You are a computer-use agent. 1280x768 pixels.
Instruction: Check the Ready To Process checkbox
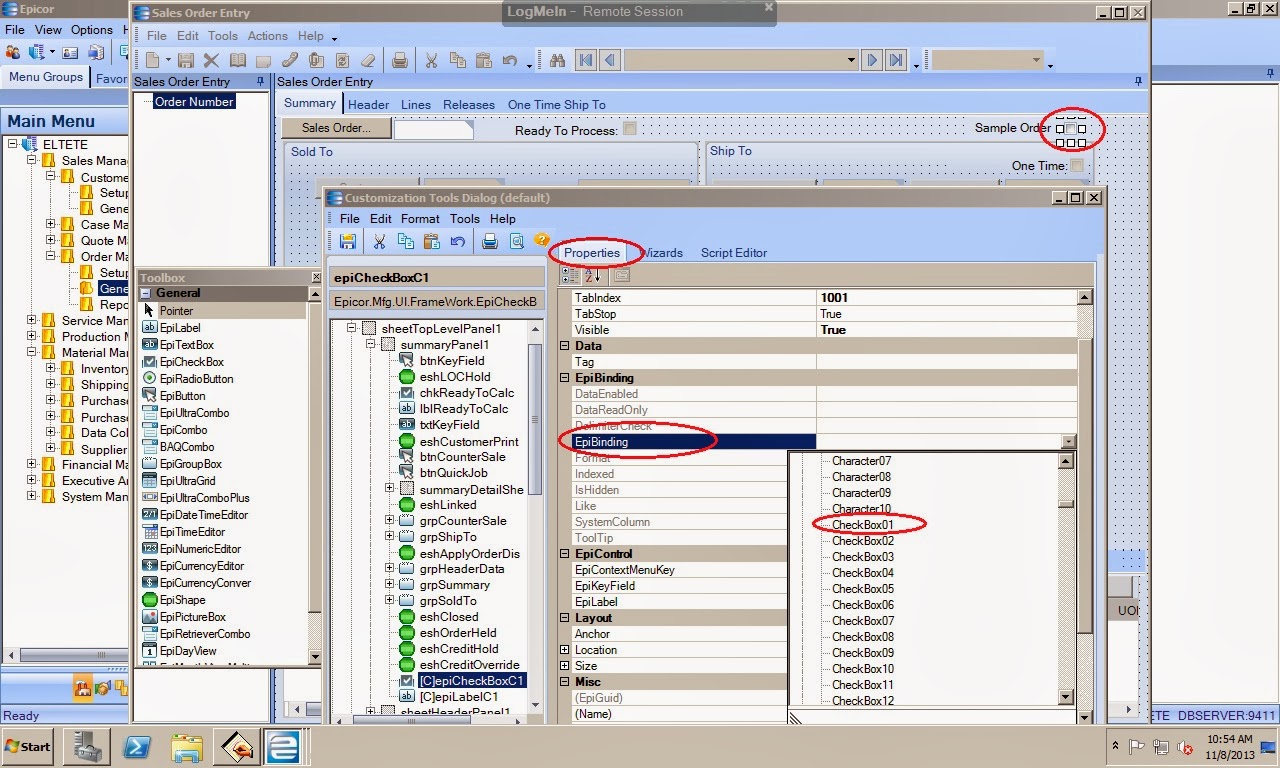coord(628,130)
